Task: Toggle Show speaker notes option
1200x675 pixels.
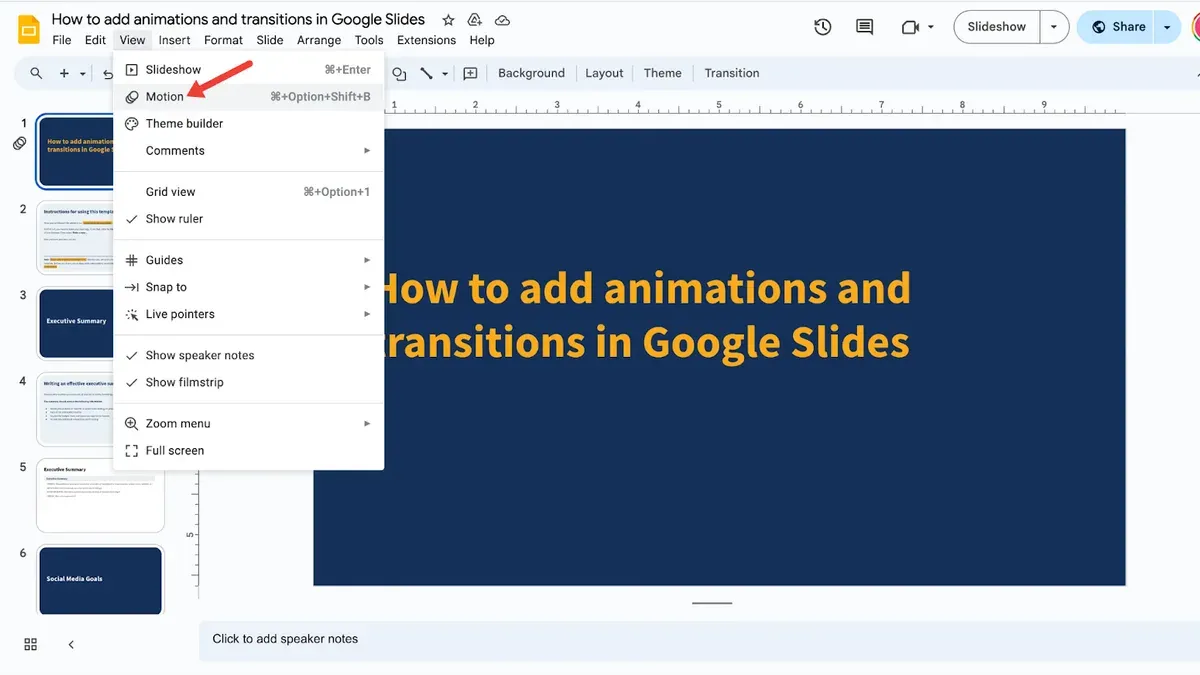Action: tap(248, 355)
